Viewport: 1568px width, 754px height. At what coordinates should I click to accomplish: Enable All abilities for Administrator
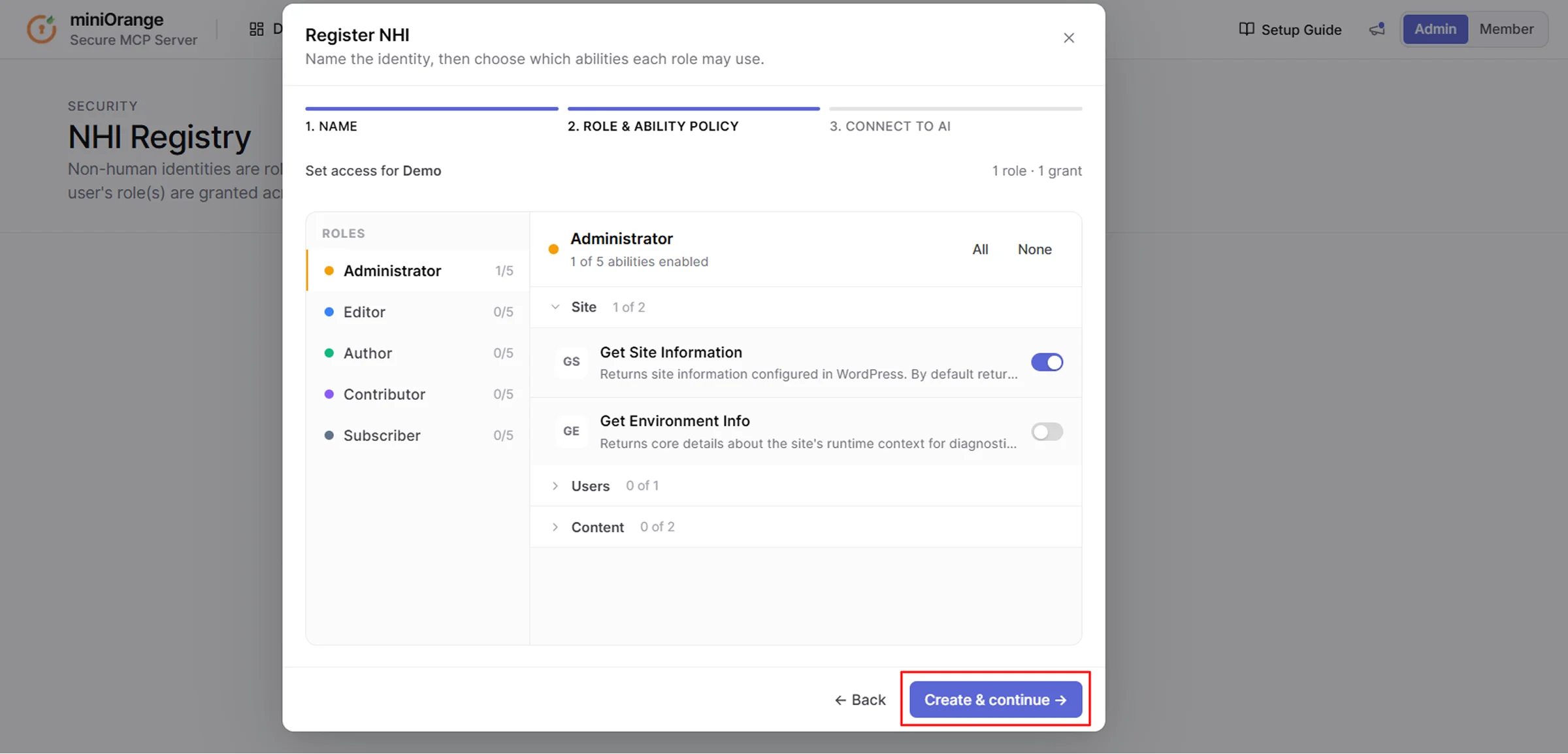click(980, 250)
